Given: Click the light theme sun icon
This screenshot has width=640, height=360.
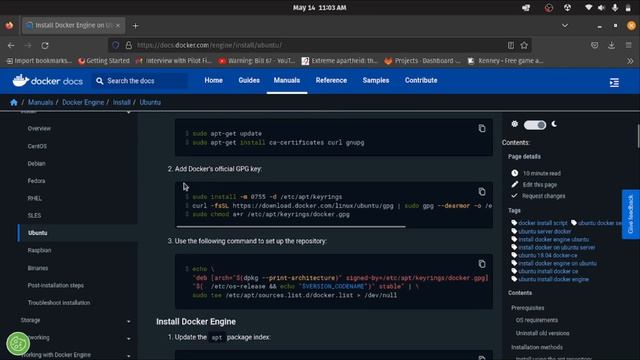Looking at the screenshot, I should (x=514, y=124).
